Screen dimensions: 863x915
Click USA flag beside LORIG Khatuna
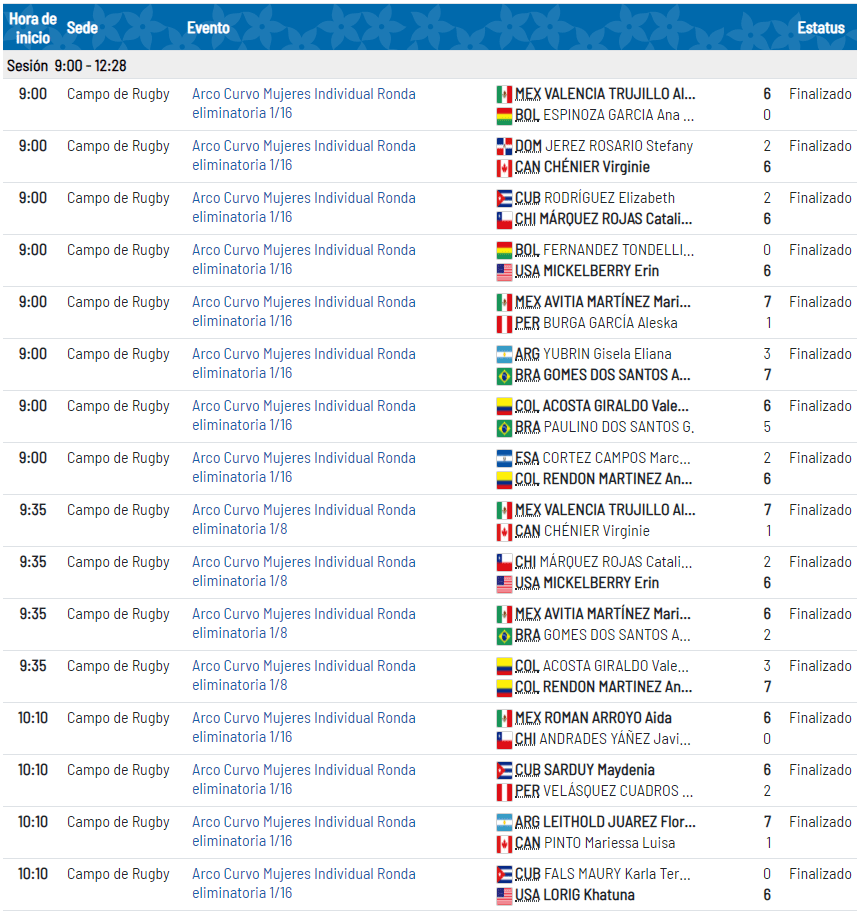pyautogui.click(x=504, y=895)
